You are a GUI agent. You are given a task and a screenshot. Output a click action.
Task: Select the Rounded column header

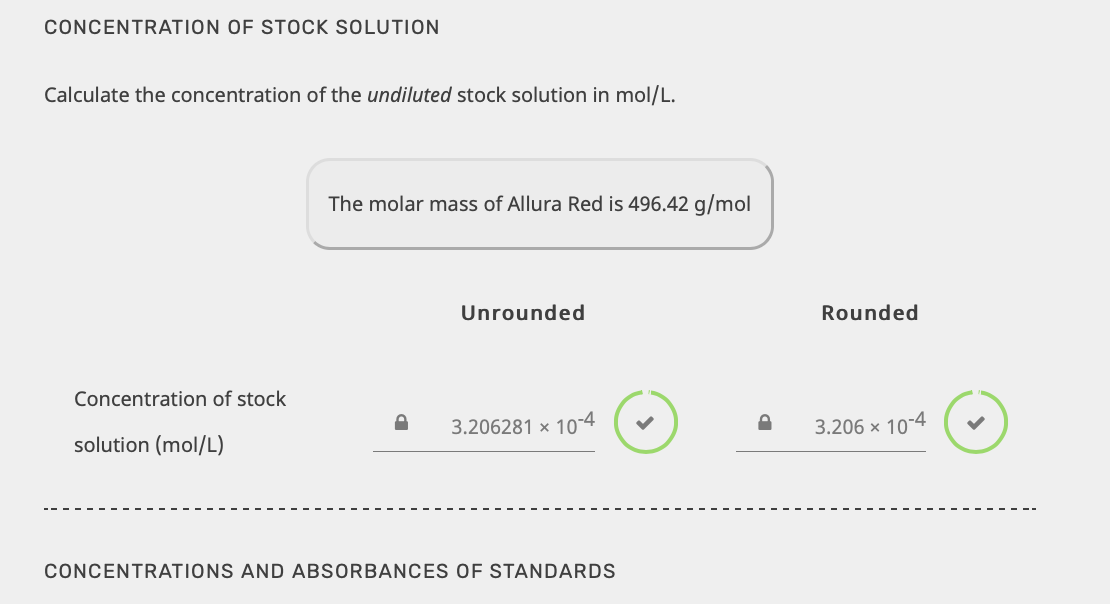869,312
